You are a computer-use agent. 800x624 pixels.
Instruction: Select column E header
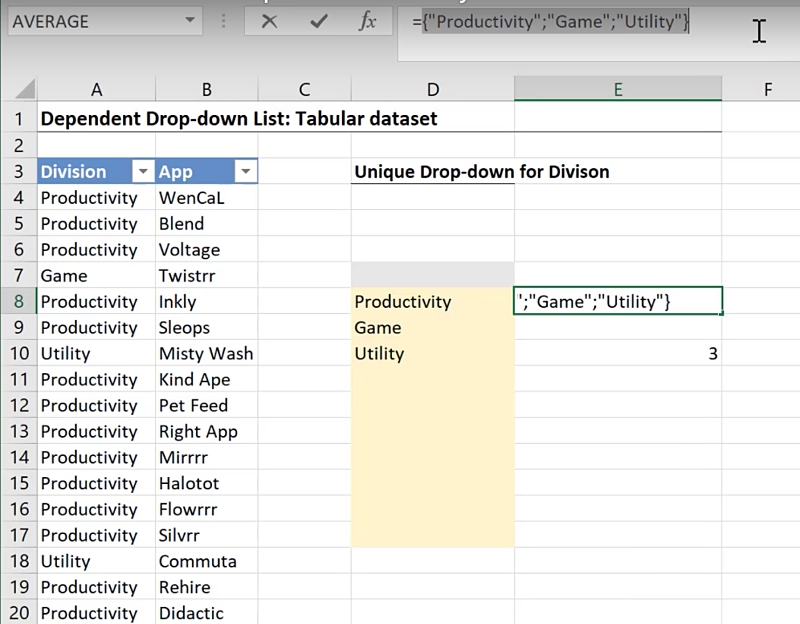pyautogui.click(x=617, y=90)
